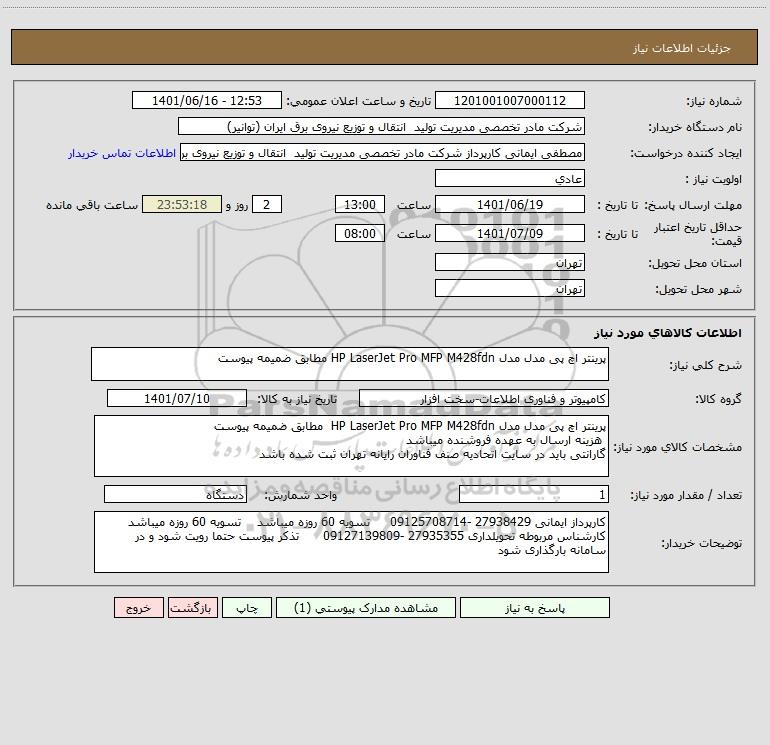Viewport: 770px width, 745px height.
Task: Click price validity date 1401/07/09
Action: coord(510,233)
